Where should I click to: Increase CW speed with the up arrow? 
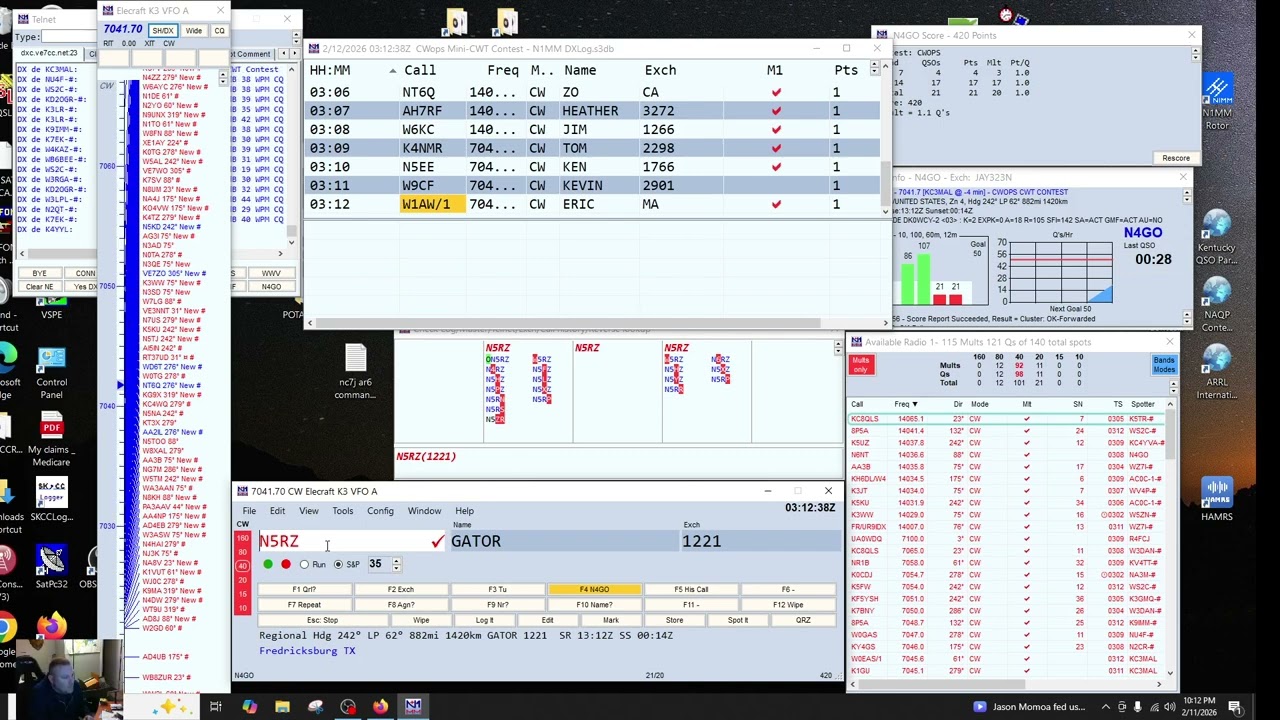[396, 561]
